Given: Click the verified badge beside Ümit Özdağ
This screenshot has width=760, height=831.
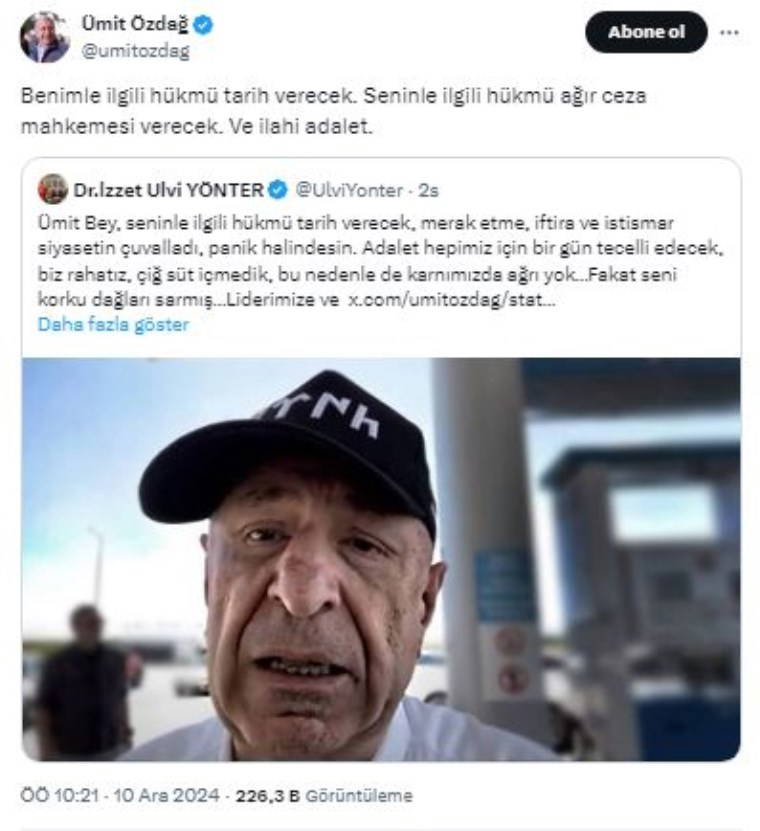Looking at the screenshot, I should tap(203, 26).
